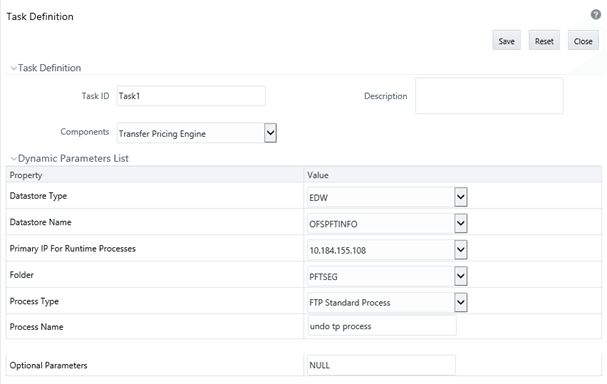Click the Optional Parameters label
This screenshot has height=384, width=607.
click(x=48, y=365)
